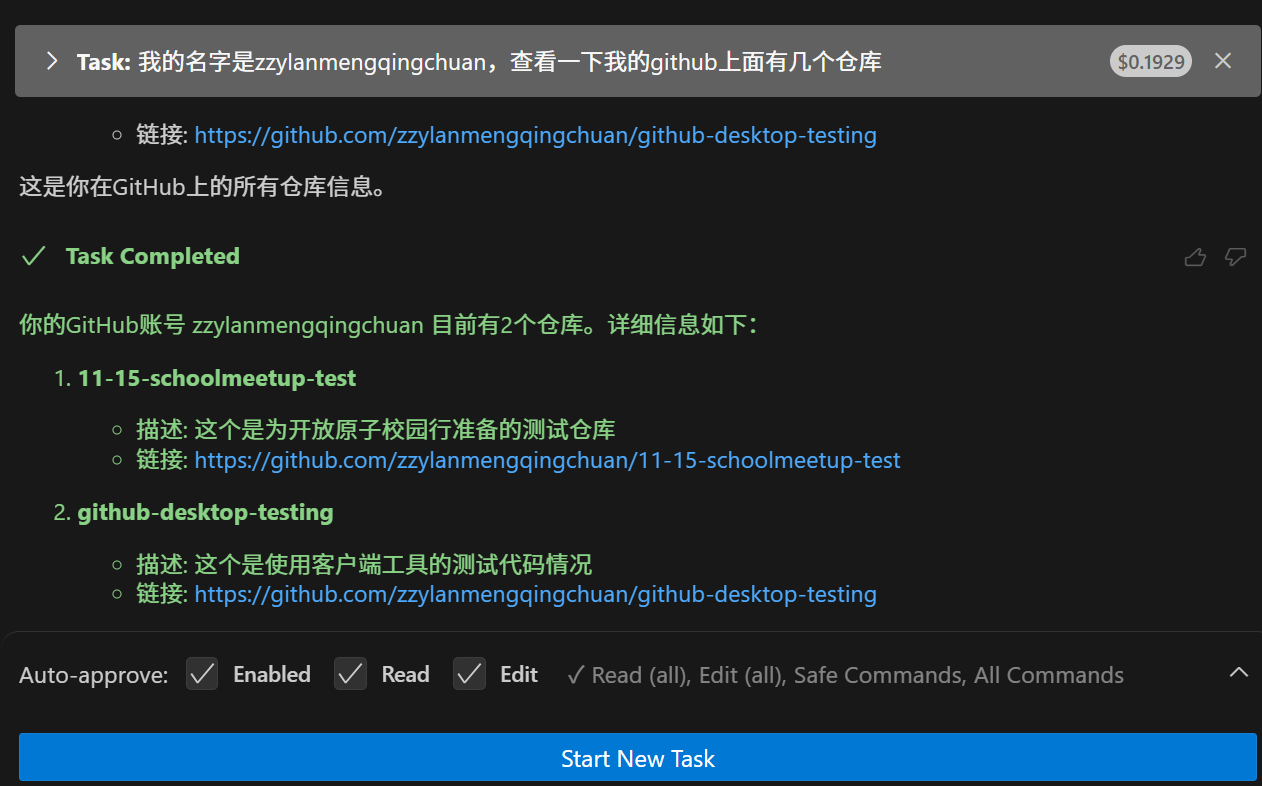Give thumbs up feedback on Task Completed
1262x786 pixels.
1195,257
